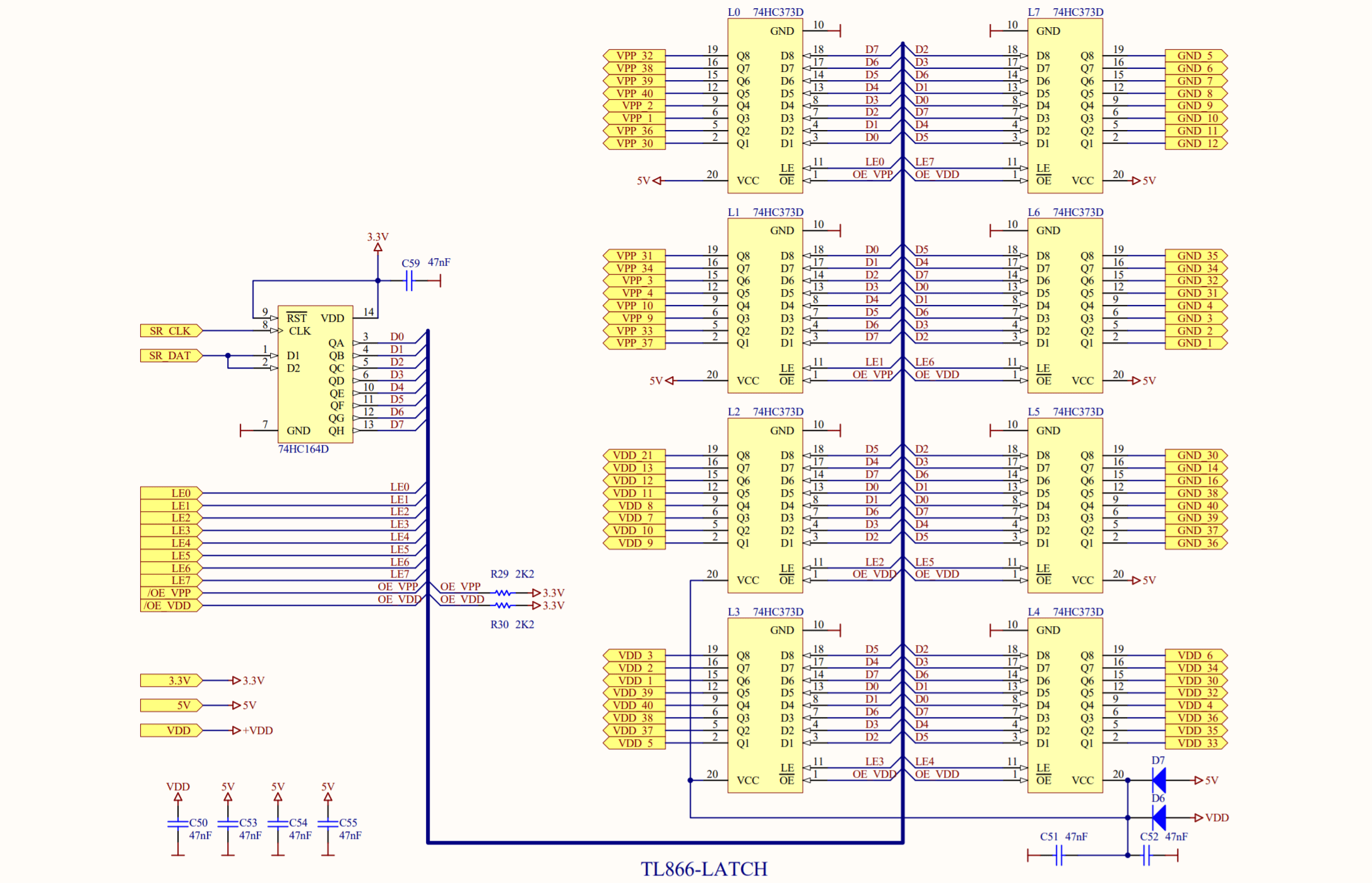Select capacitor C59 47nF
The image size is (1372, 883).
point(411,281)
